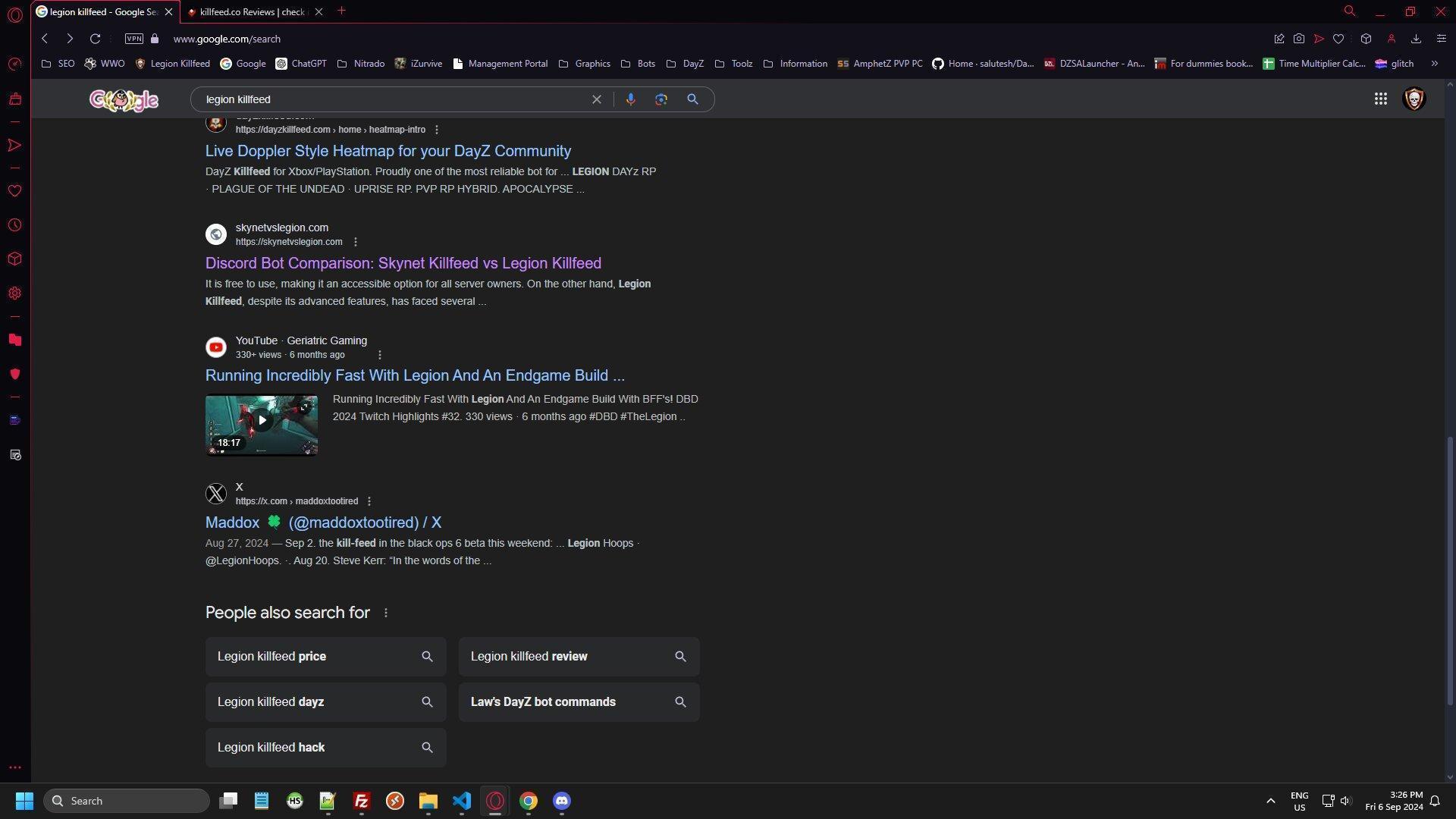Screen dimensions: 1456x819
Task: Go back to previous page
Action: click(45, 39)
